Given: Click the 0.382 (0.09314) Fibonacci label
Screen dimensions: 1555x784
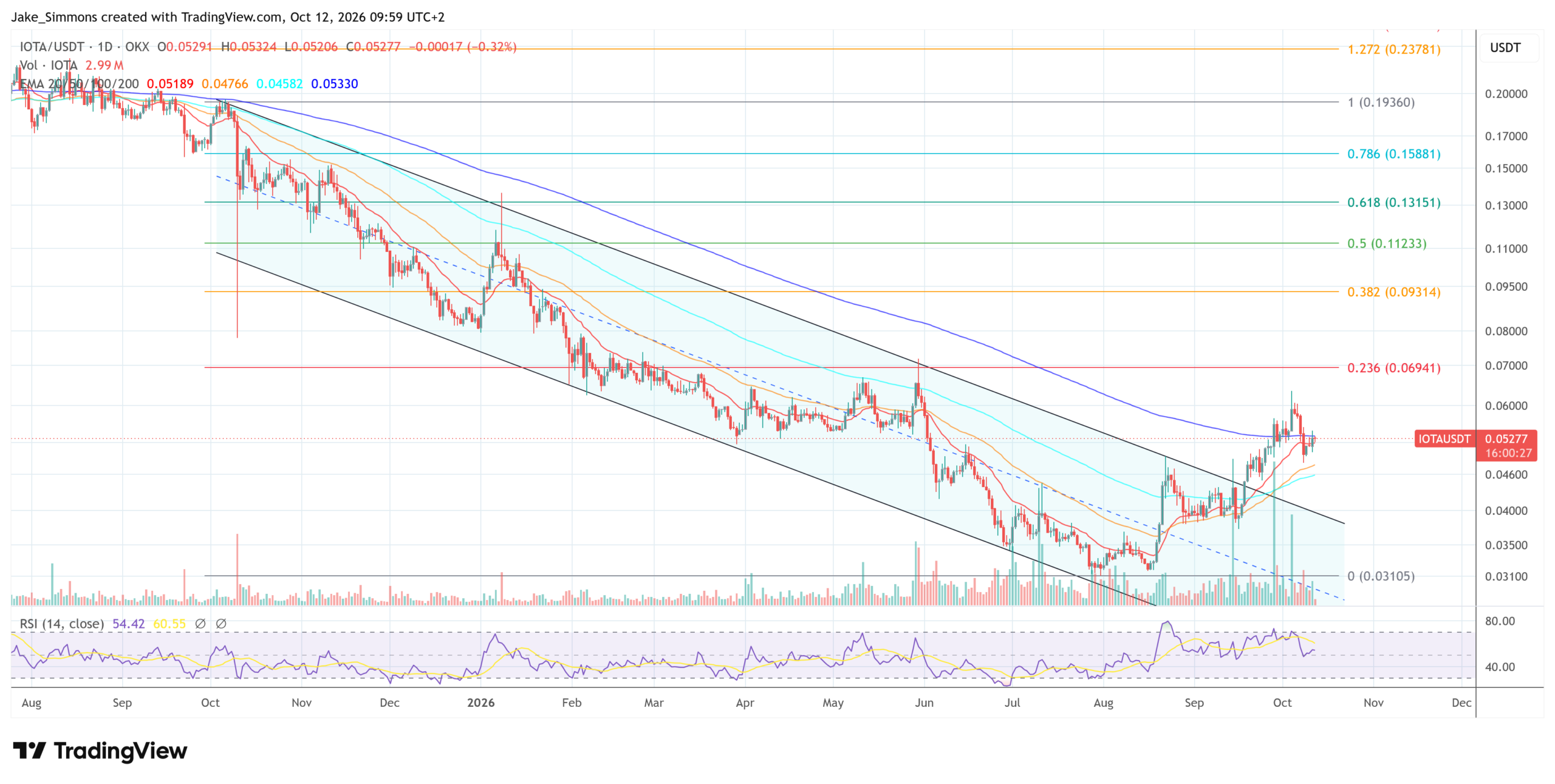Looking at the screenshot, I should coord(1394,291).
